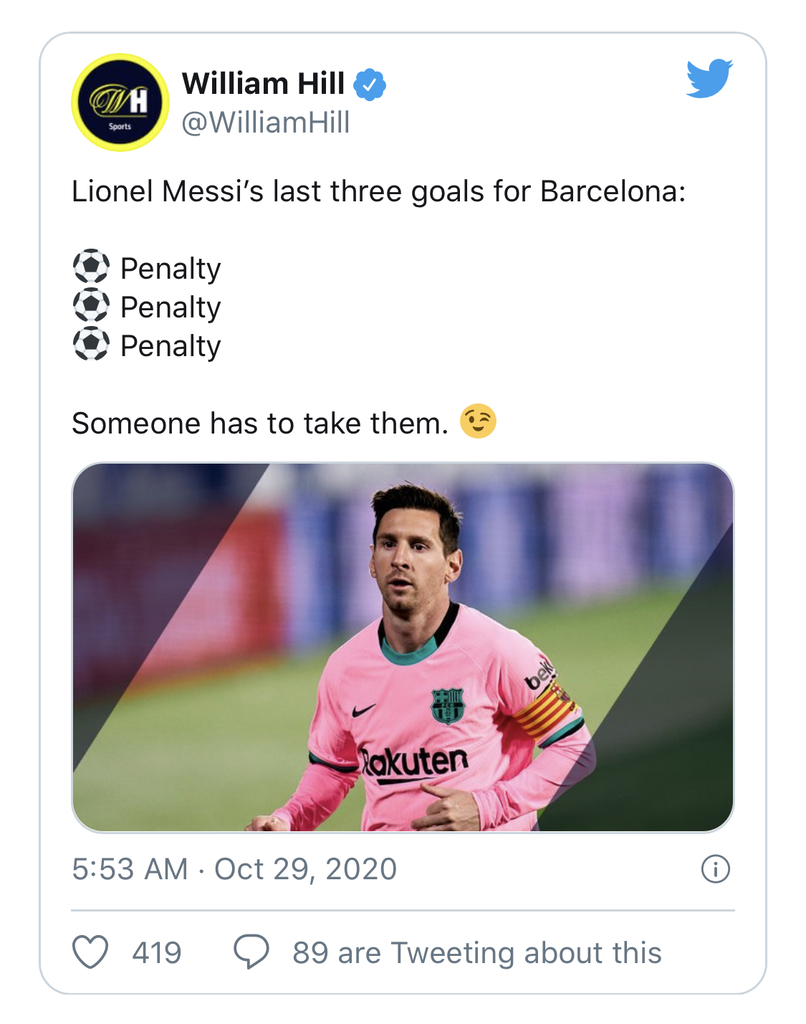
Task: Click the blue verified badge
Action: coord(370,84)
